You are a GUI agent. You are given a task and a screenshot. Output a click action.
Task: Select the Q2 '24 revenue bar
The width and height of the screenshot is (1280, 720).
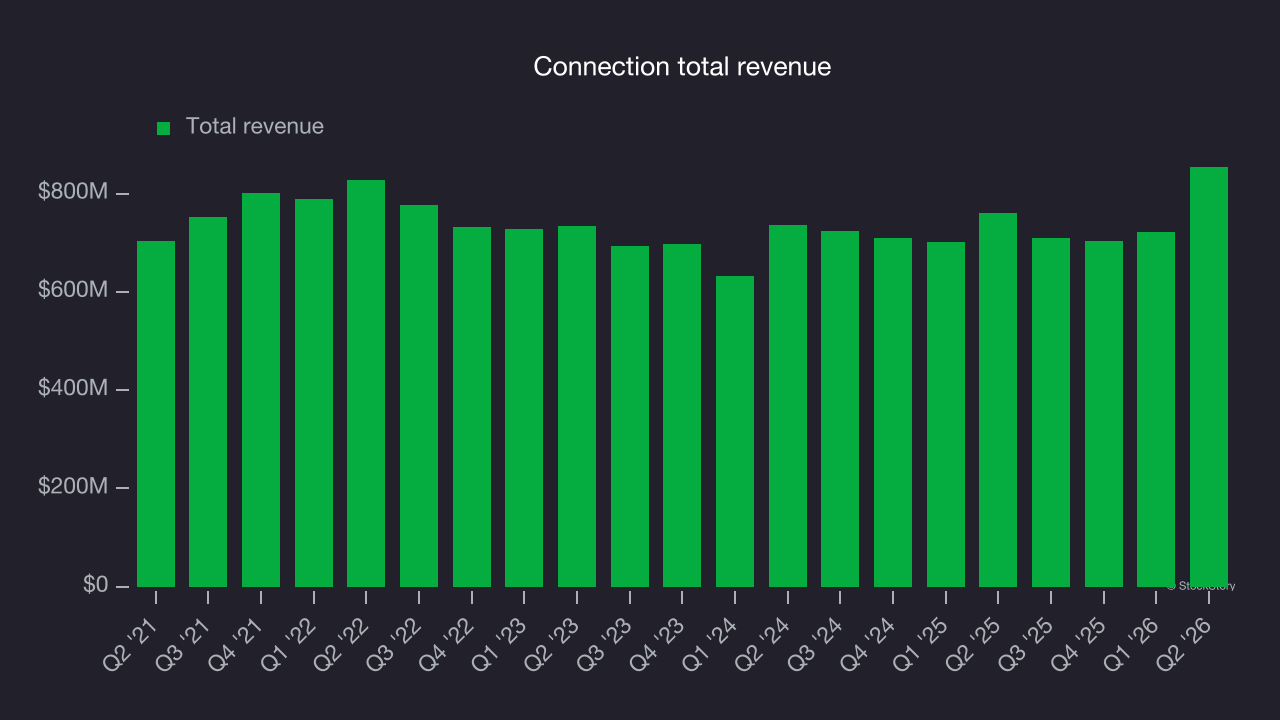pyautogui.click(x=788, y=406)
